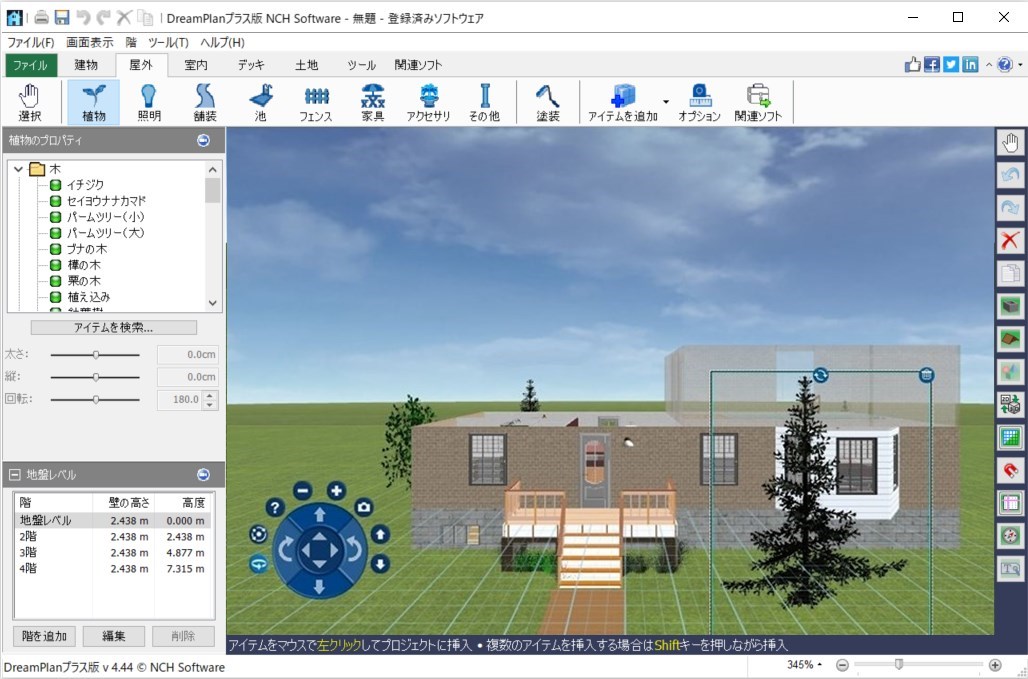This screenshot has width=1028, height=679.
Task: Activate the 塗装 paint tool
Action: [x=547, y=102]
